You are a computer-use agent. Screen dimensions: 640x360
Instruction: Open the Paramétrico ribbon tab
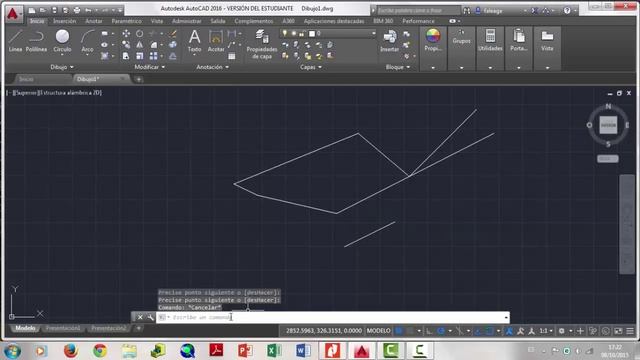pos(127,21)
